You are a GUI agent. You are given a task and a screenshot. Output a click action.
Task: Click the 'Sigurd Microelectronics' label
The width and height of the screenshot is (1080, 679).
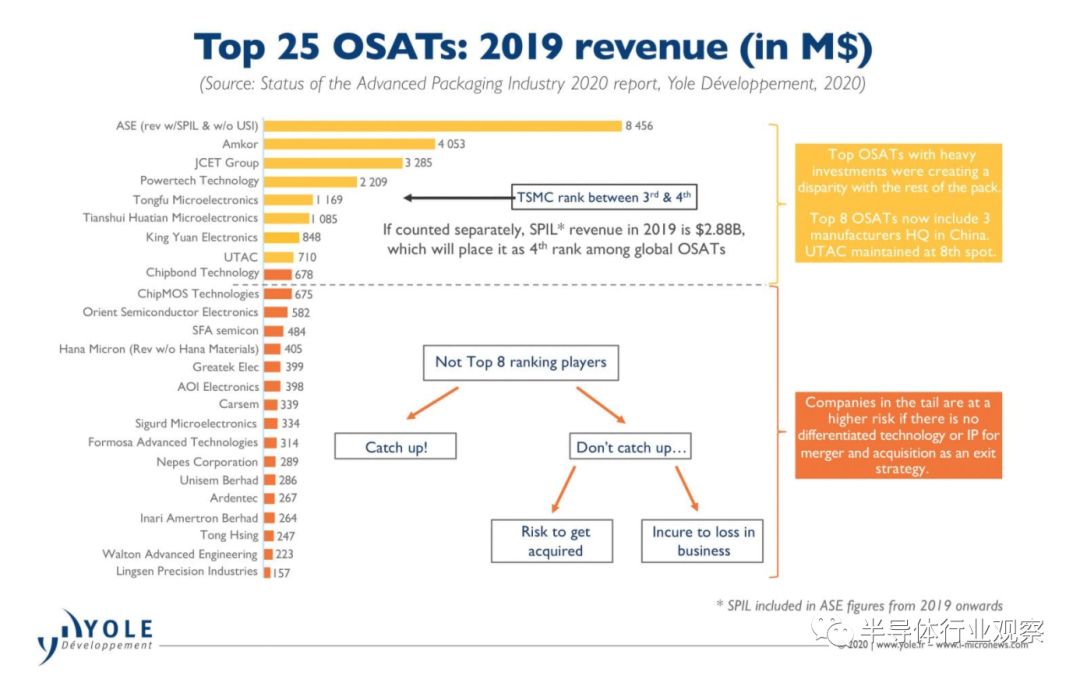(196, 424)
